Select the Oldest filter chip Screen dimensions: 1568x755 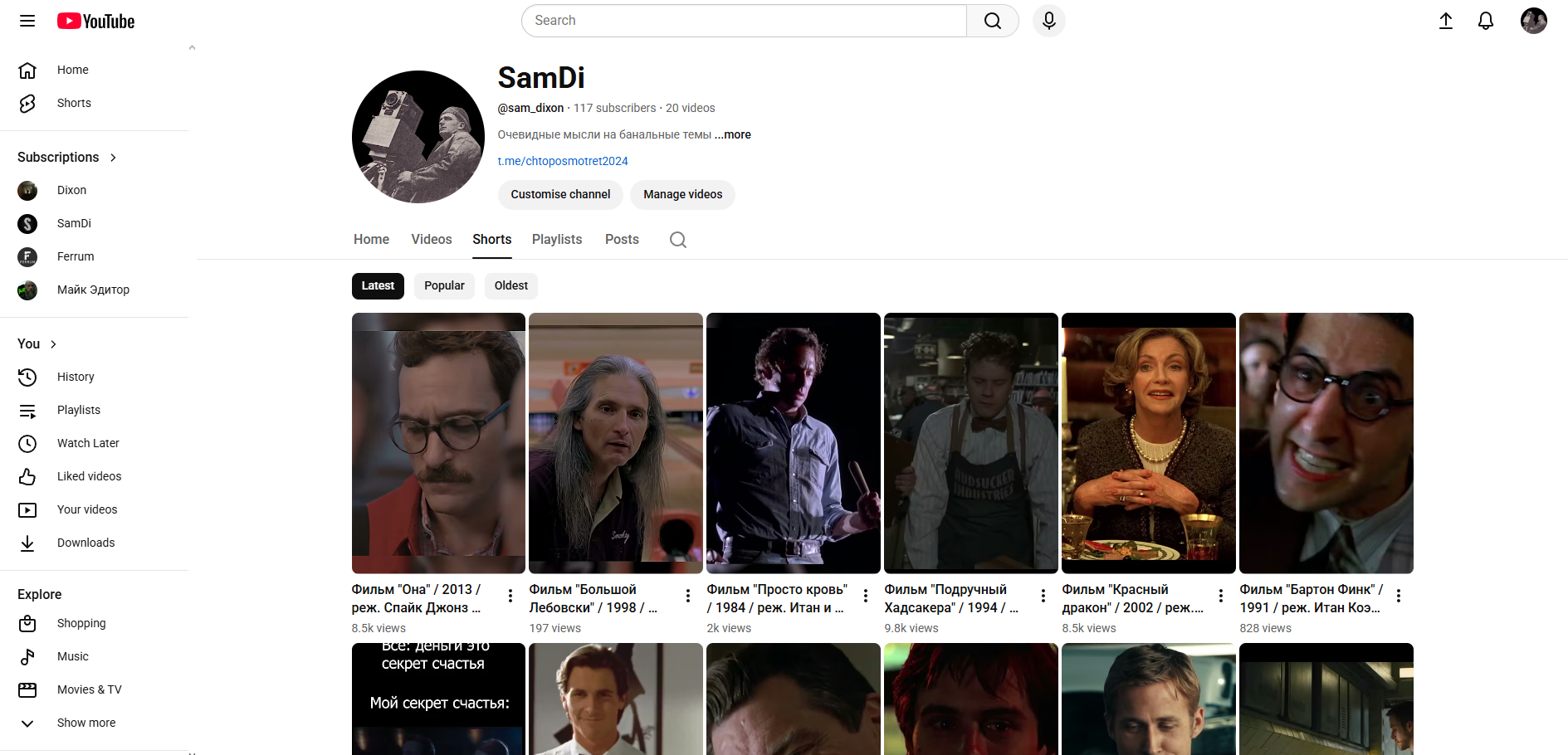click(x=511, y=286)
